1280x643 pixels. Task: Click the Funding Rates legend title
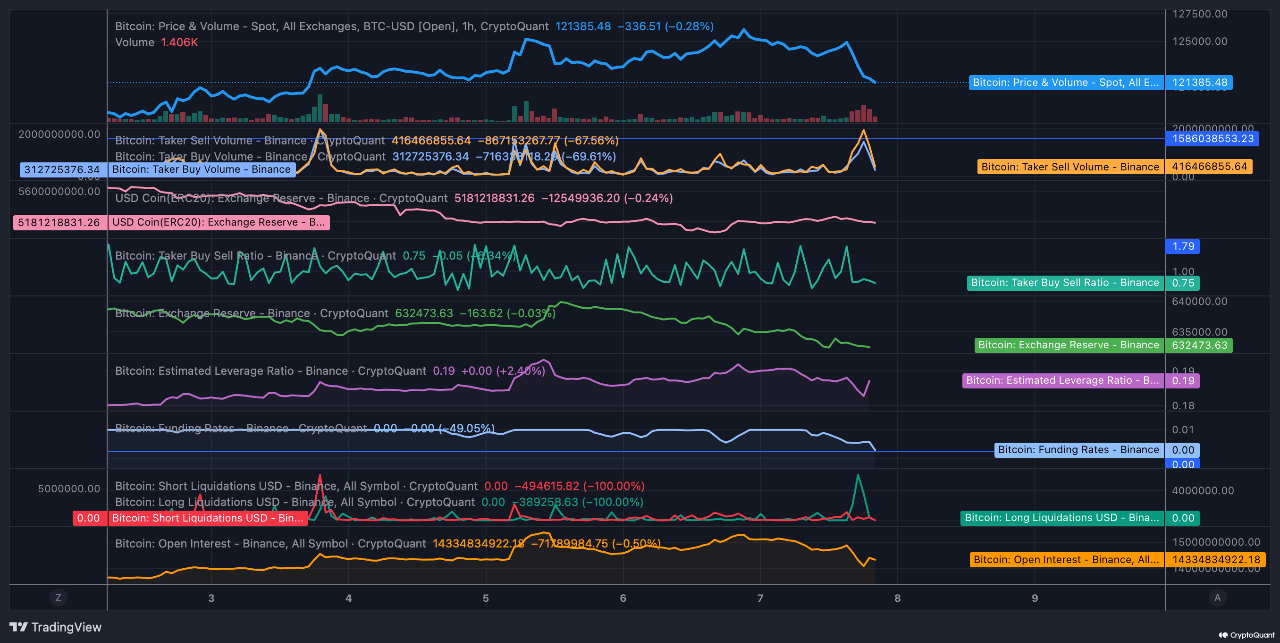[240, 428]
